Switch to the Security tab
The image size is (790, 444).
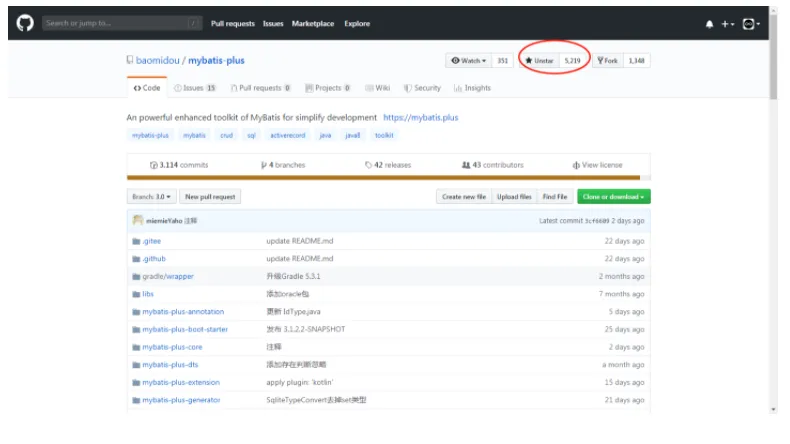(422, 88)
